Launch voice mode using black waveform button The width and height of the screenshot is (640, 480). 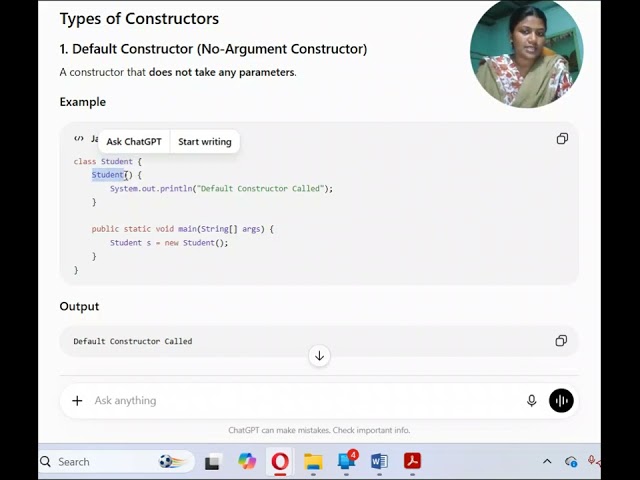click(x=561, y=401)
